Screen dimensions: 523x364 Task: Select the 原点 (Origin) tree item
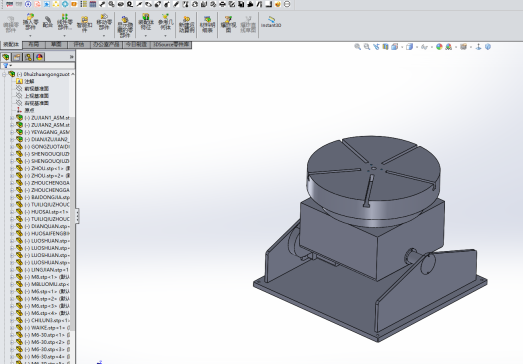pyautogui.click(x=26, y=110)
